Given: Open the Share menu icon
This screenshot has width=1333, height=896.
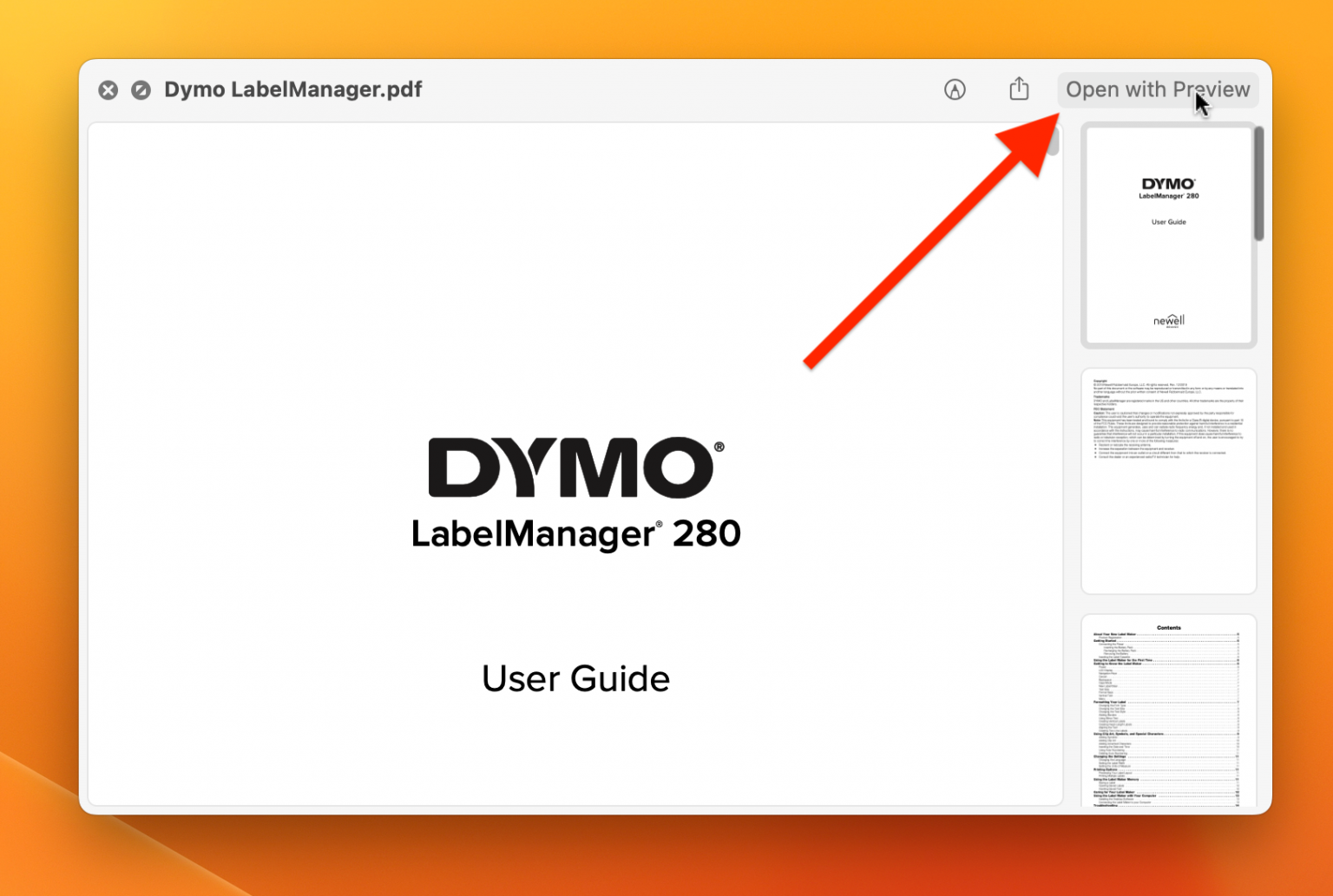Looking at the screenshot, I should pos(1019,89).
